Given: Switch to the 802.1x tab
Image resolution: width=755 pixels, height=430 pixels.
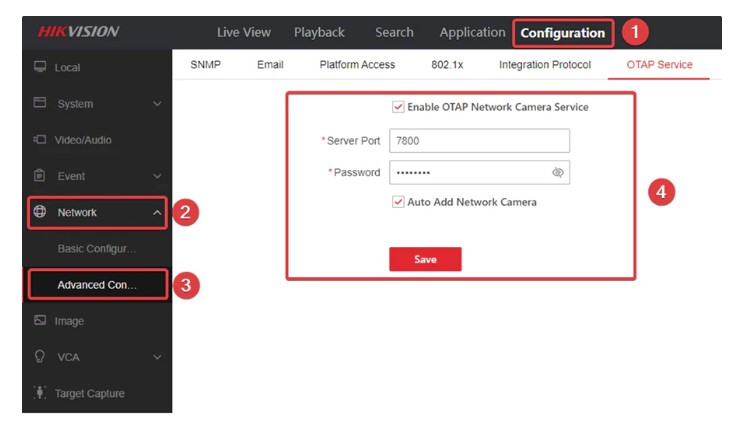Looking at the screenshot, I should (447, 65).
